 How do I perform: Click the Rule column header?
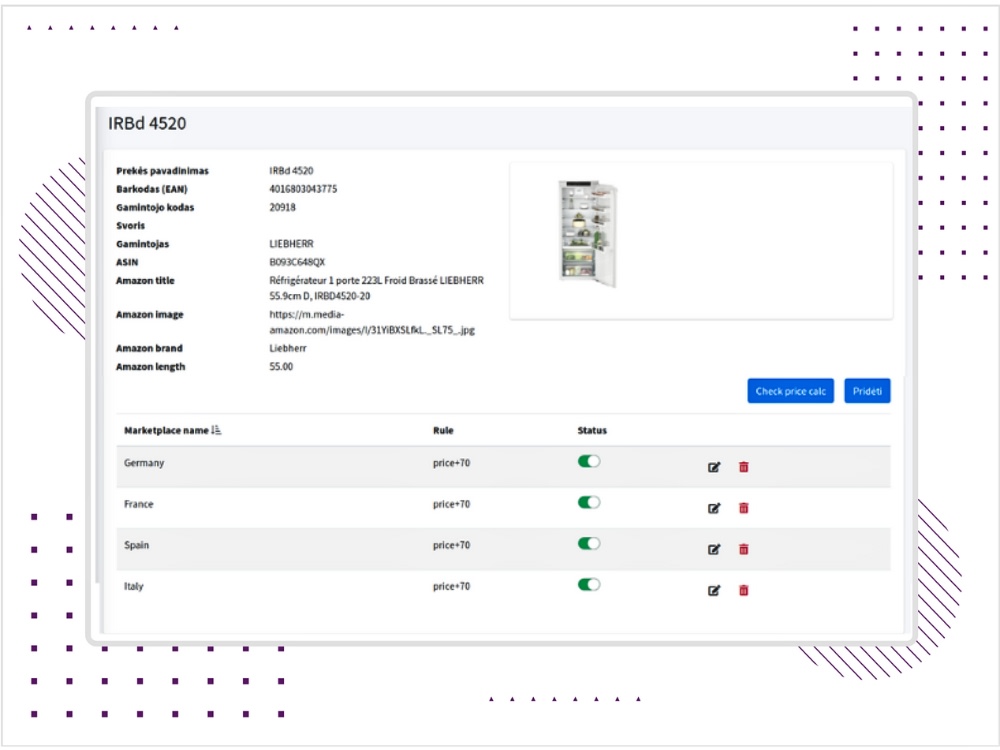(443, 430)
